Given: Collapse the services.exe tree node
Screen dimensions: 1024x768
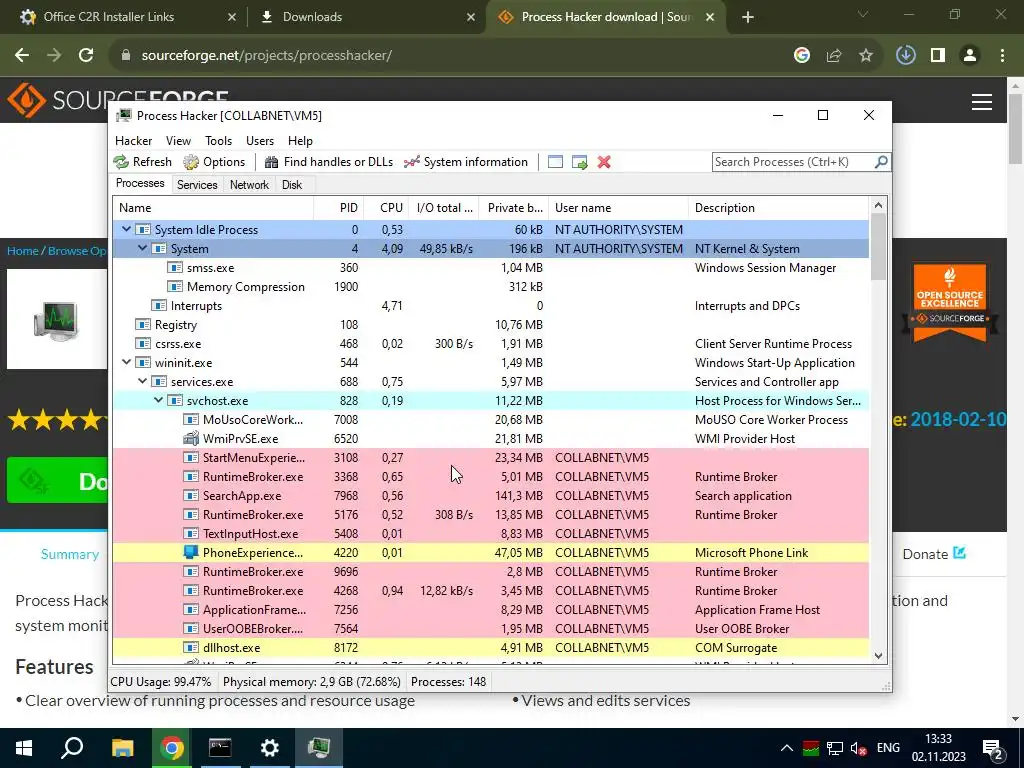Looking at the screenshot, I should [142, 381].
